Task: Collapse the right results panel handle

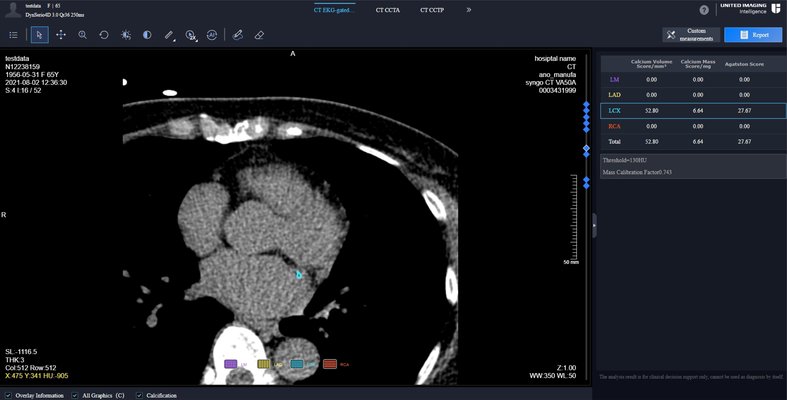Action: tap(593, 226)
